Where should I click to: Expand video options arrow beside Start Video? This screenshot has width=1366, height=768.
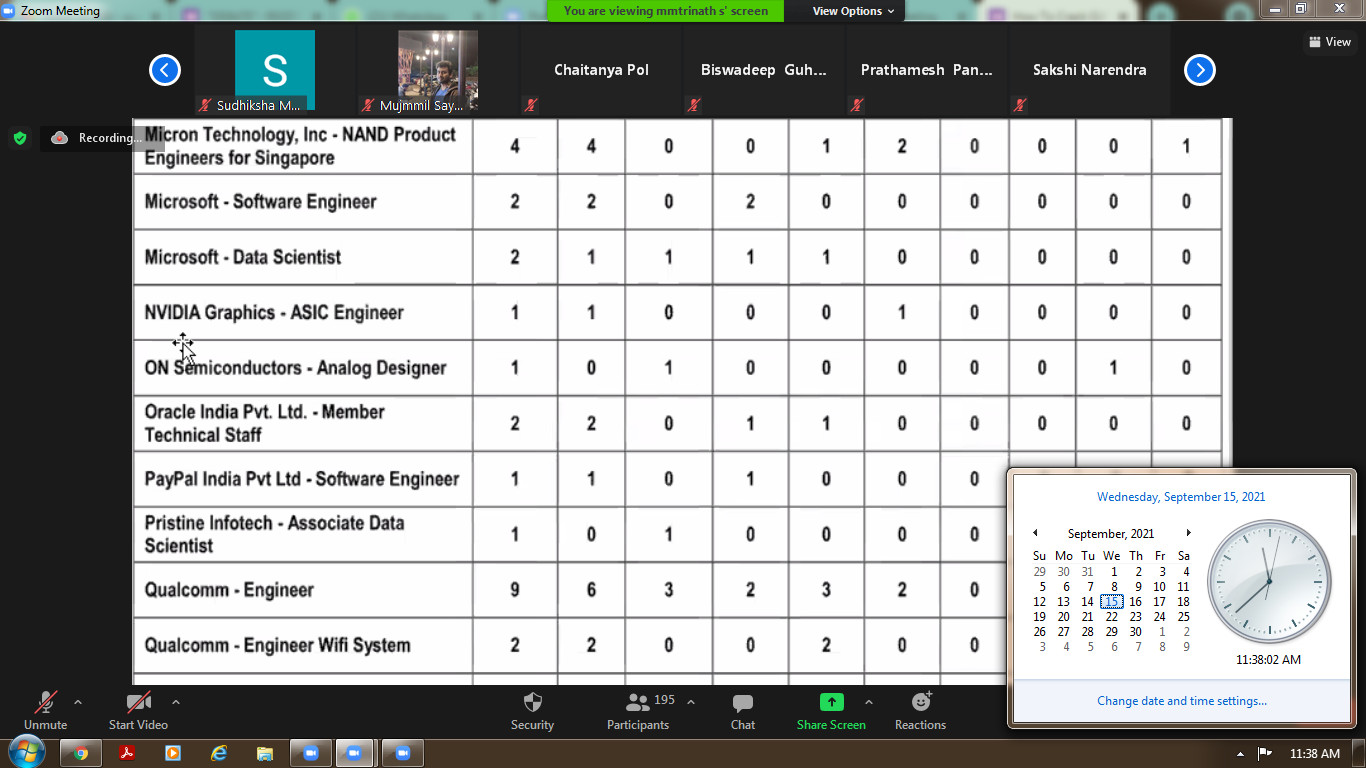176,702
